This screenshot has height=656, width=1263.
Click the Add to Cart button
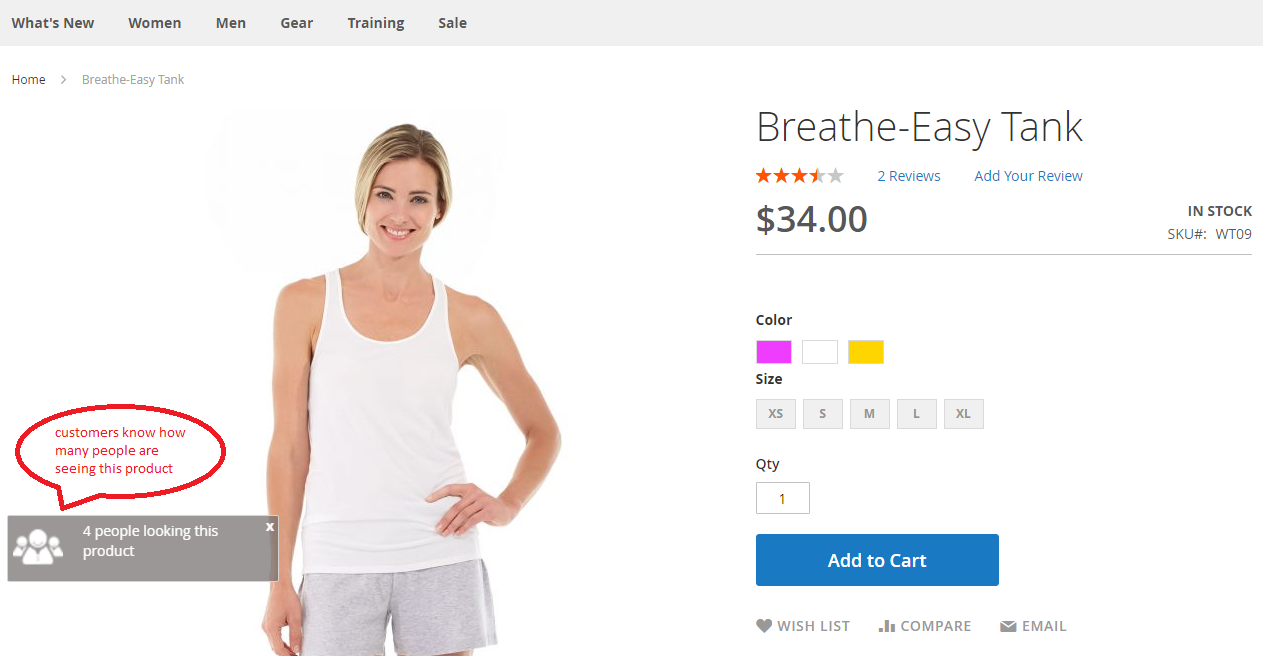click(877, 560)
